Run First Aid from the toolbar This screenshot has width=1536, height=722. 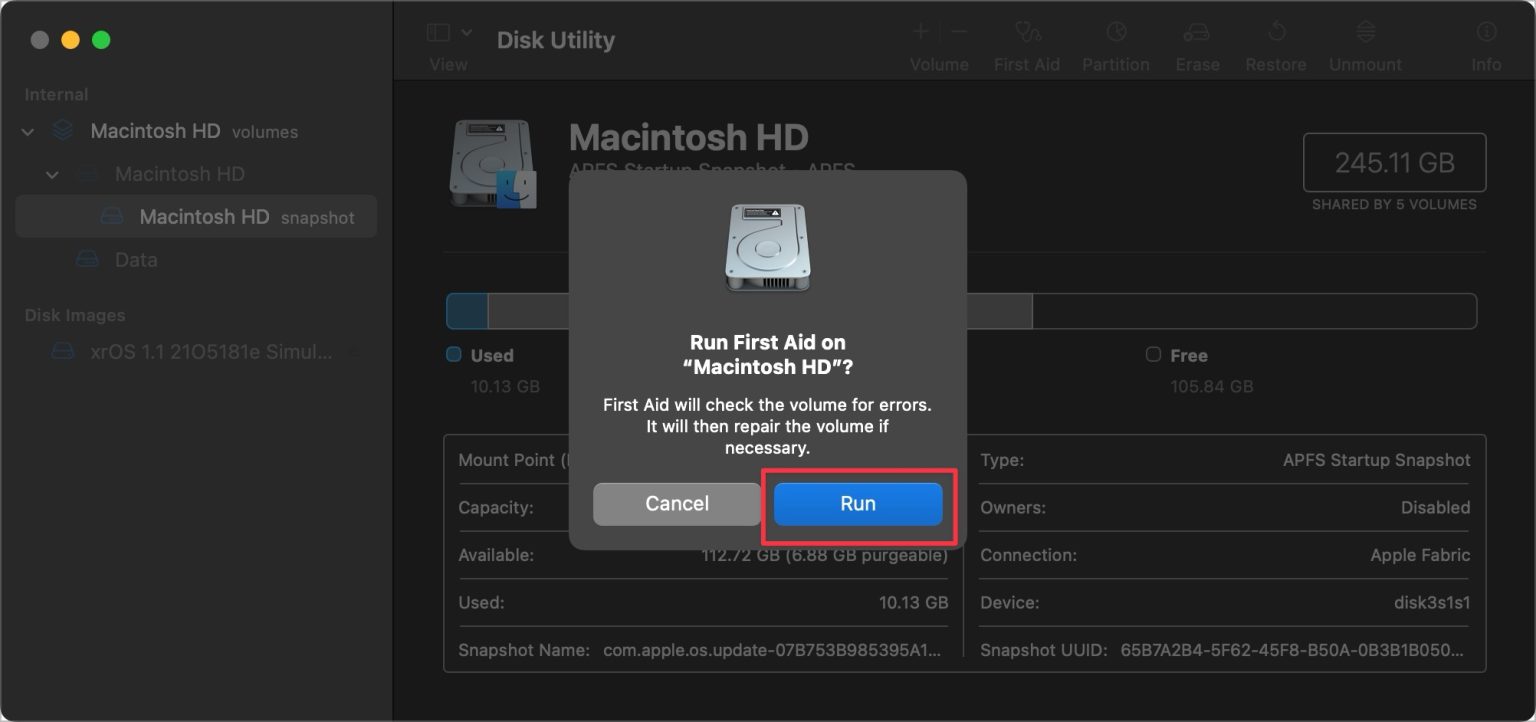tap(1027, 42)
